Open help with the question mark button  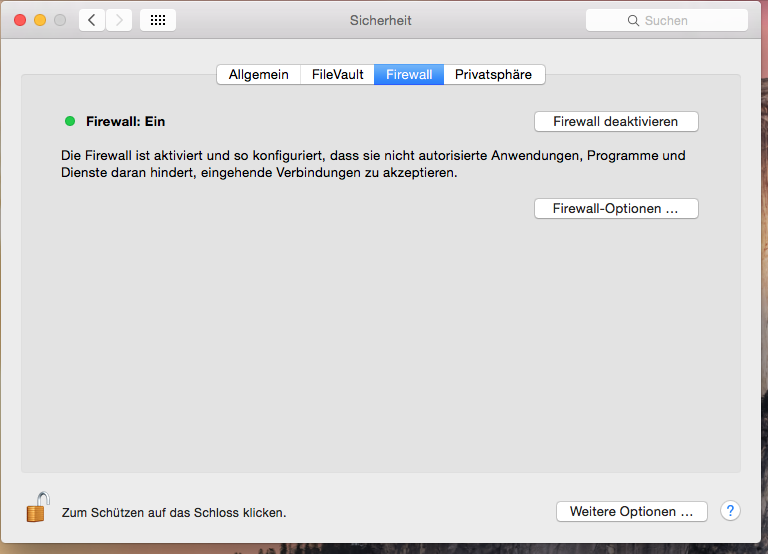click(x=730, y=511)
